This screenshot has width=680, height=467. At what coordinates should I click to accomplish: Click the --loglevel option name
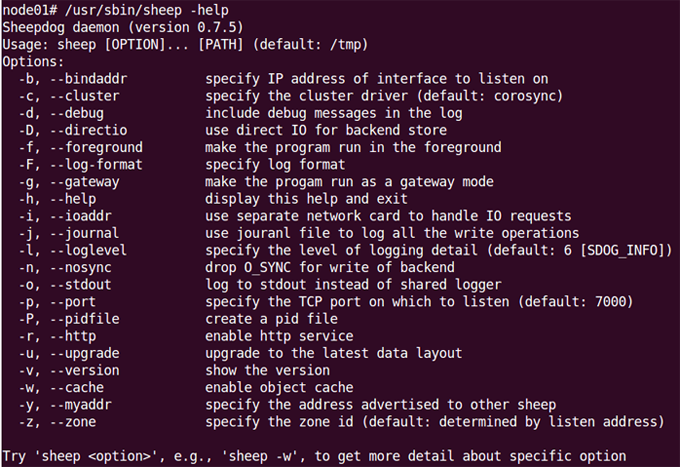(88, 250)
